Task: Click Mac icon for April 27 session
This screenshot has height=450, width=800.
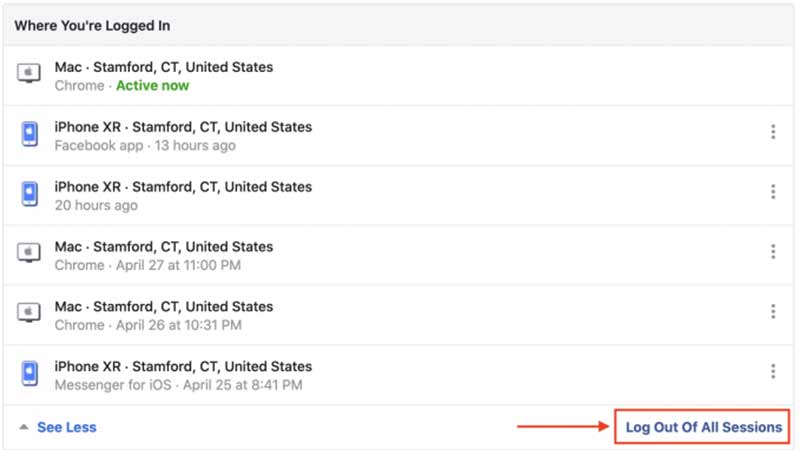Action: pyautogui.click(x=29, y=253)
